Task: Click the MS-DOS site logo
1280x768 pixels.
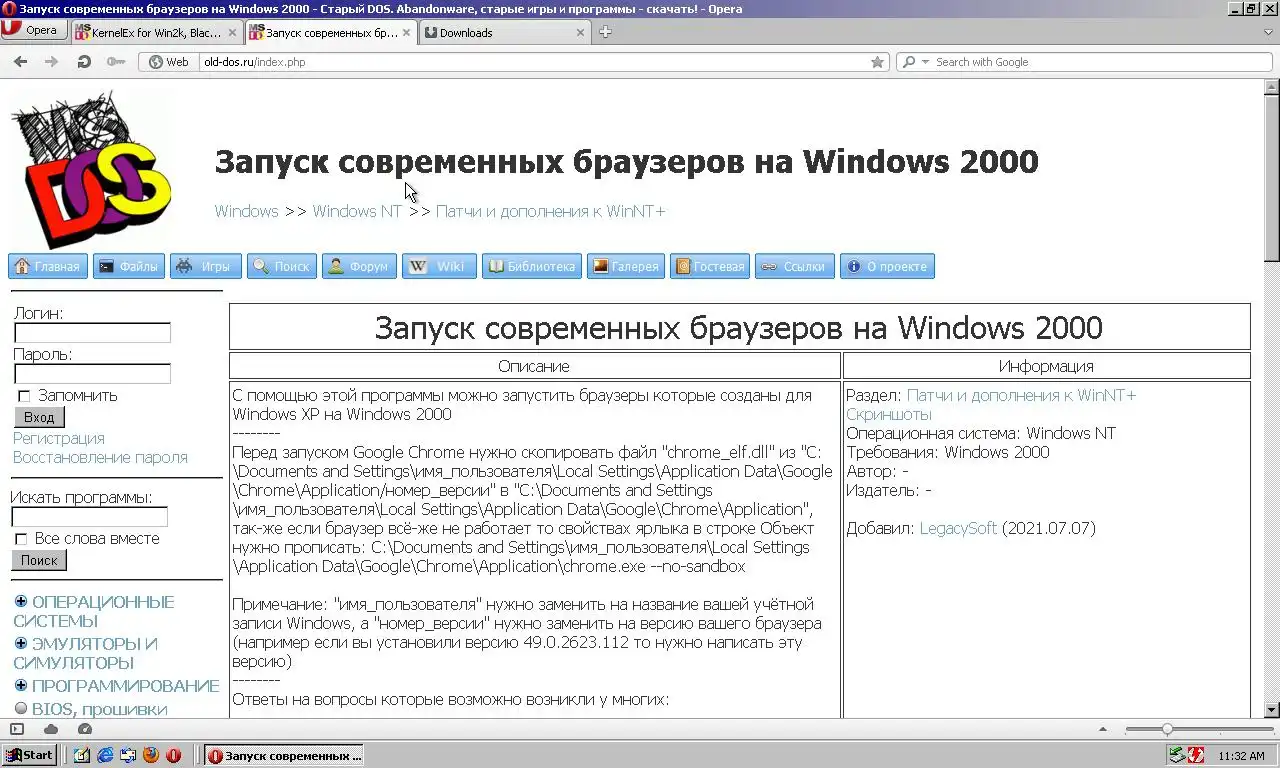Action: click(x=92, y=170)
